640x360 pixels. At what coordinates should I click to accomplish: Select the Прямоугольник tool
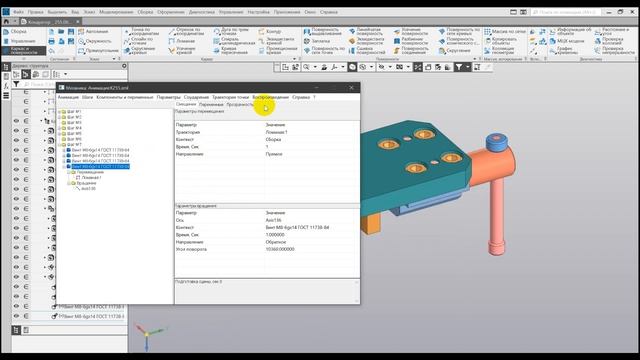[x=98, y=51]
